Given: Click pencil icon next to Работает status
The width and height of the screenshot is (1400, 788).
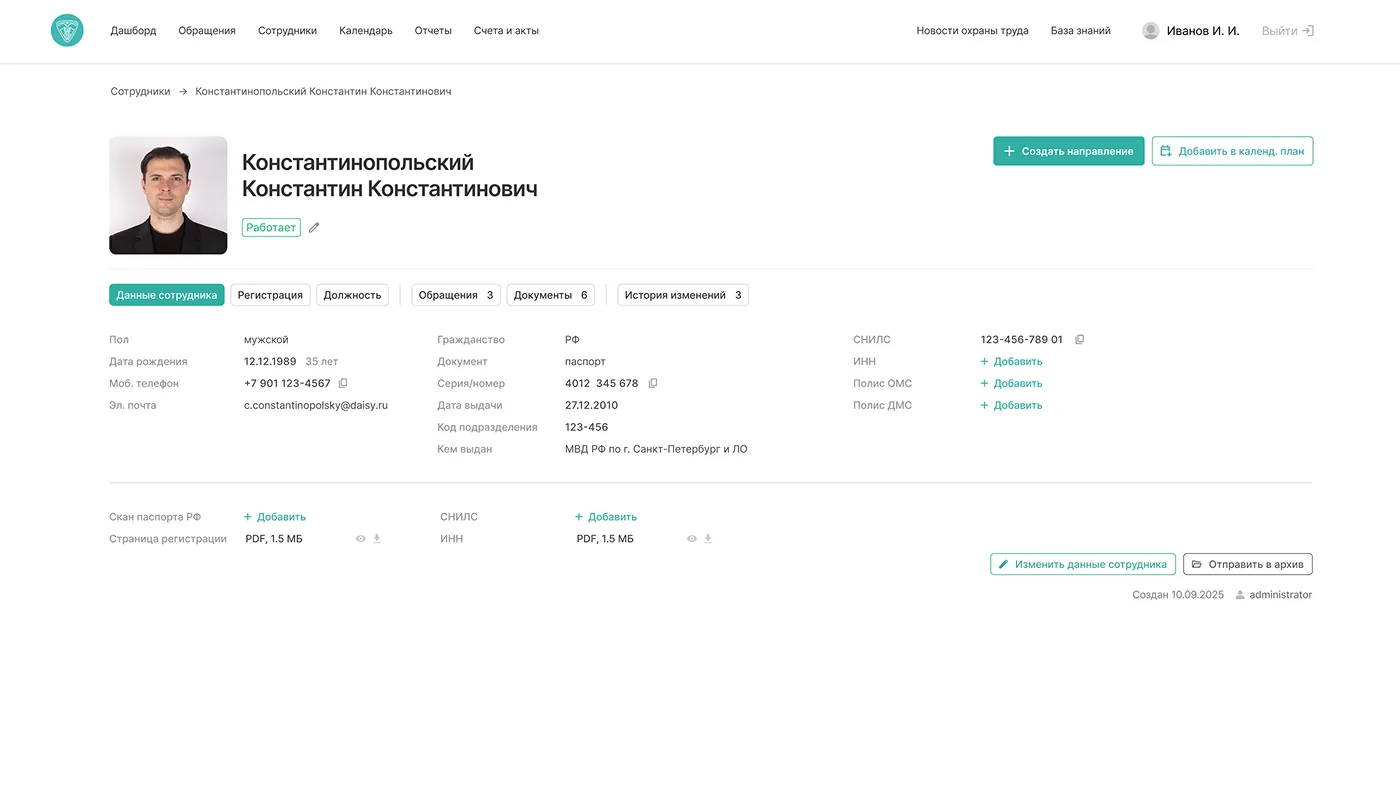Looking at the screenshot, I should (314, 228).
